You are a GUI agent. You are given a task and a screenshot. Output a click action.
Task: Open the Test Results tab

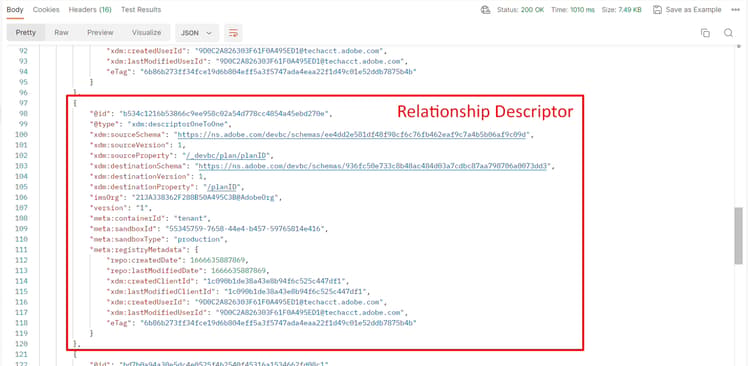[141, 10]
